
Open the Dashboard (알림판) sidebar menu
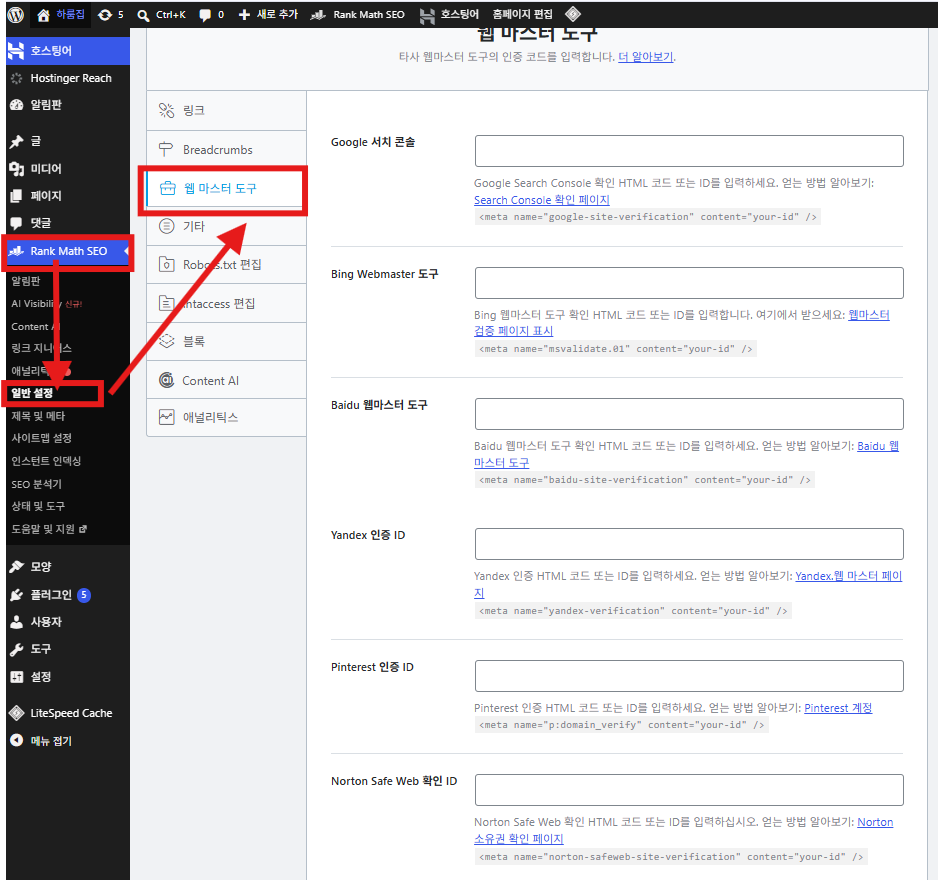coord(68,105)
